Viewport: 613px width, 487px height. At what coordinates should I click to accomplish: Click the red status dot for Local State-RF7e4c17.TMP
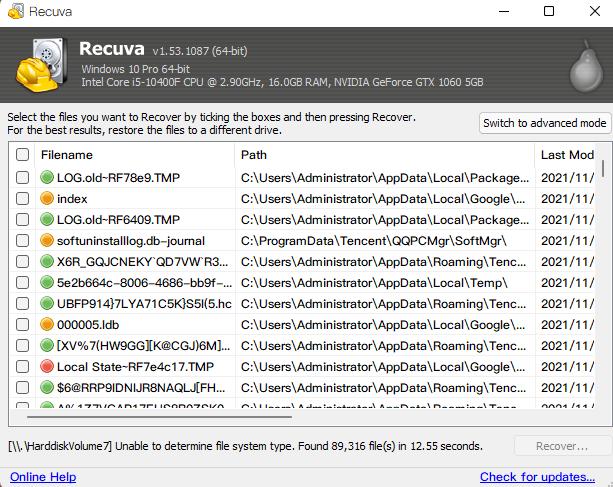(47, 366)
